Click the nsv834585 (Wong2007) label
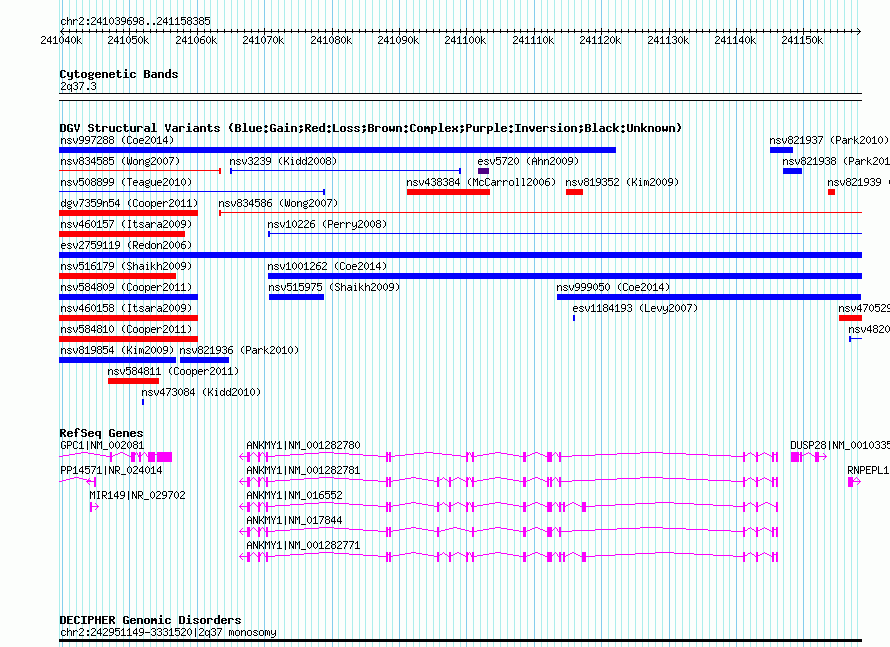This screenshot has width=890, height=647. pyautogui.click(x=120, y=161)
